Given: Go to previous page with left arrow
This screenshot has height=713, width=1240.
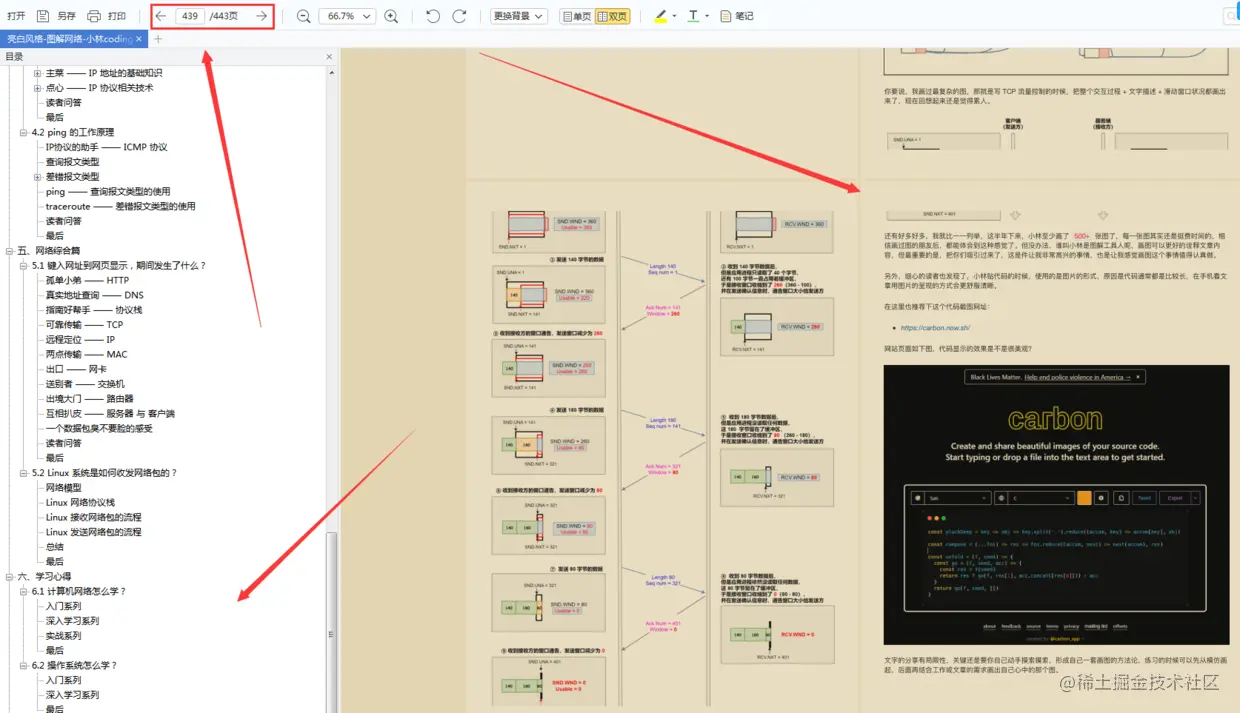Looking at the screenshot, I should [x=161, y=16].
